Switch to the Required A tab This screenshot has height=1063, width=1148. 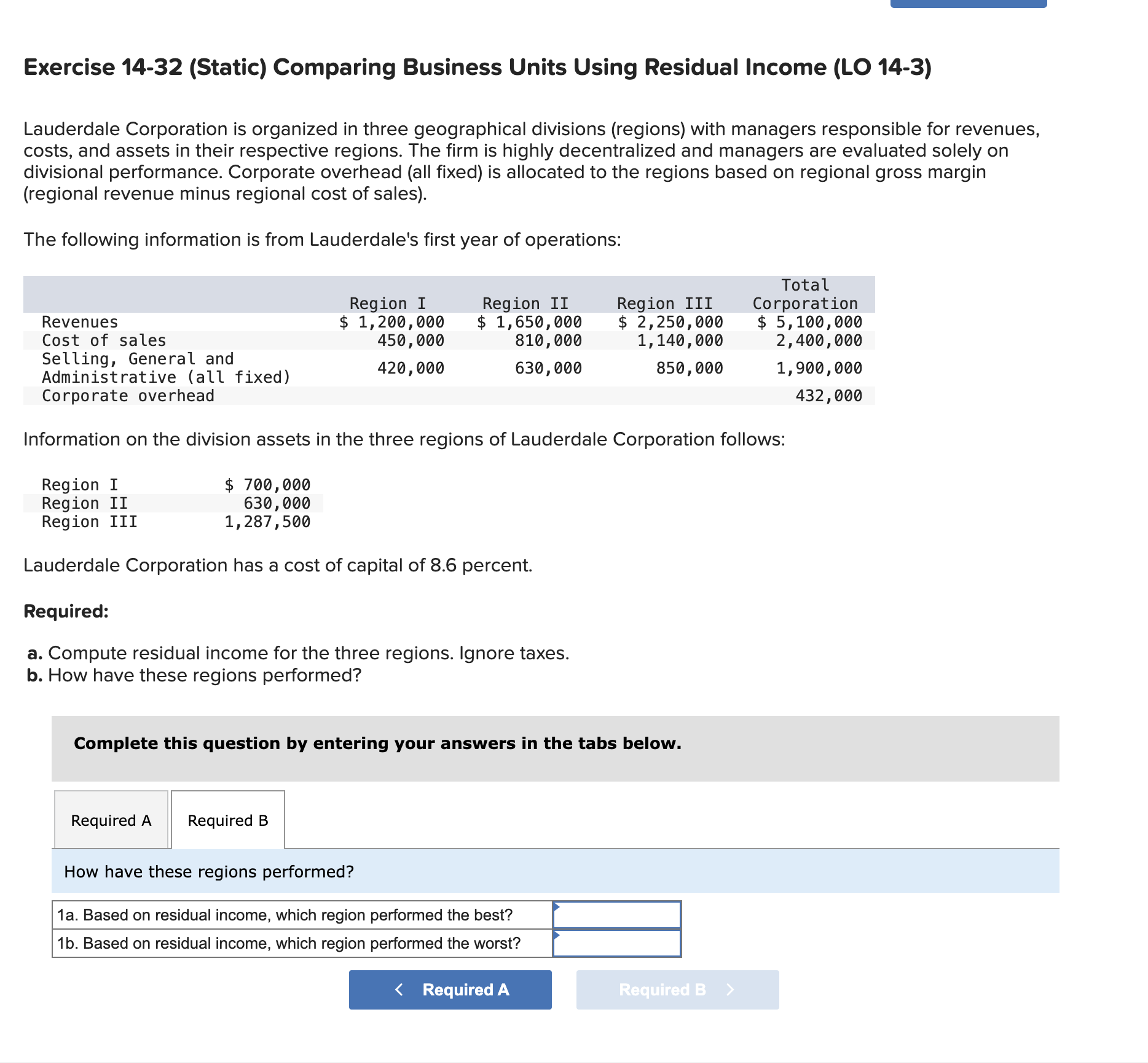(x=110, y=820)
